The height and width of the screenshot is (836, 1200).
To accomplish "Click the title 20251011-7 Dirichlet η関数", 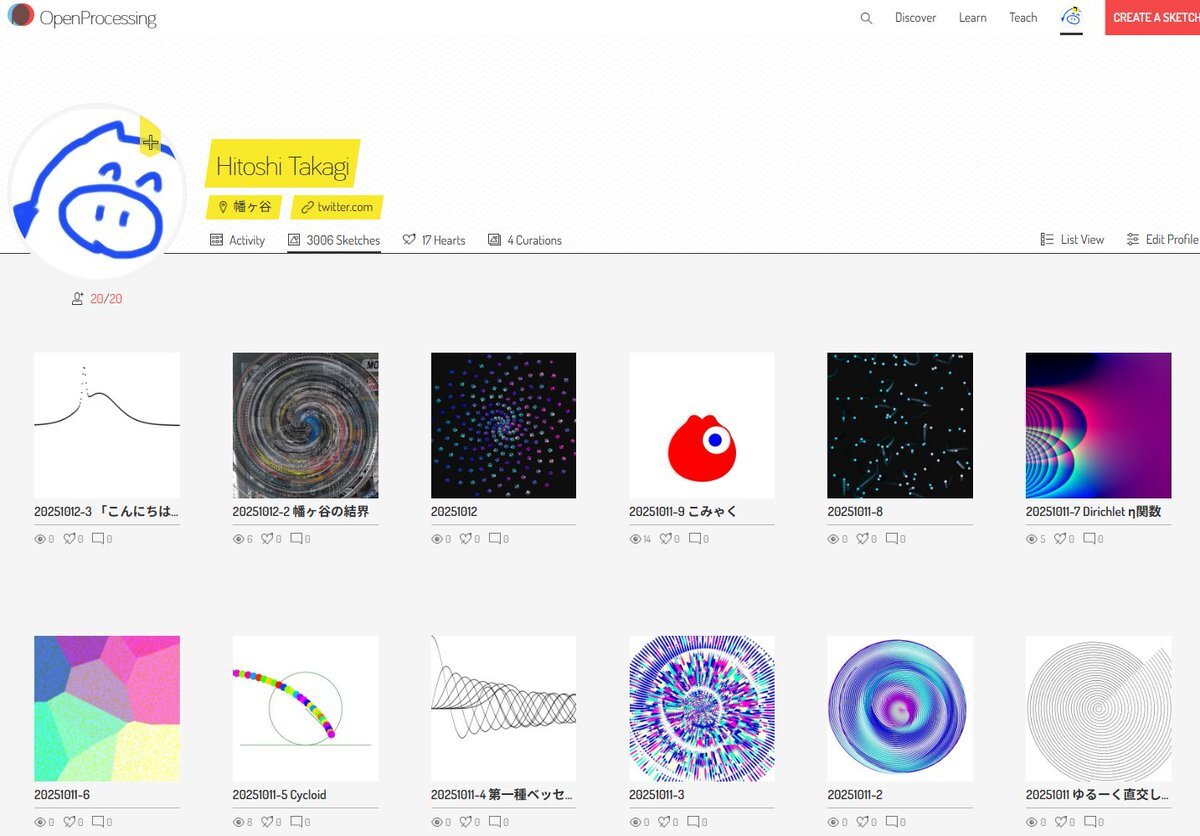I will [x=1094, y=512].
